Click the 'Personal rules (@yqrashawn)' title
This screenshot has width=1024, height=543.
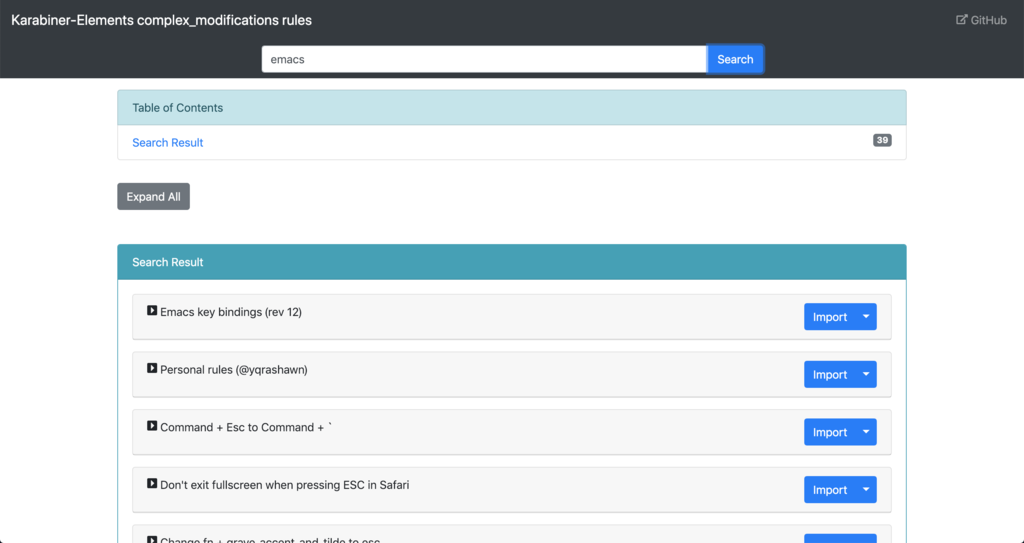(234, 370)
